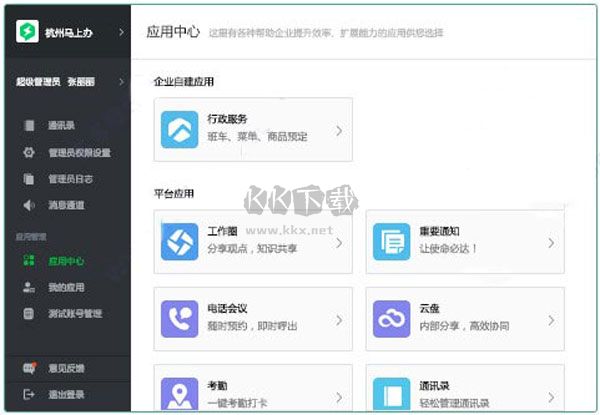
Task: Expand the 超级管理员 account chevron
Action: tap(121, 81)
